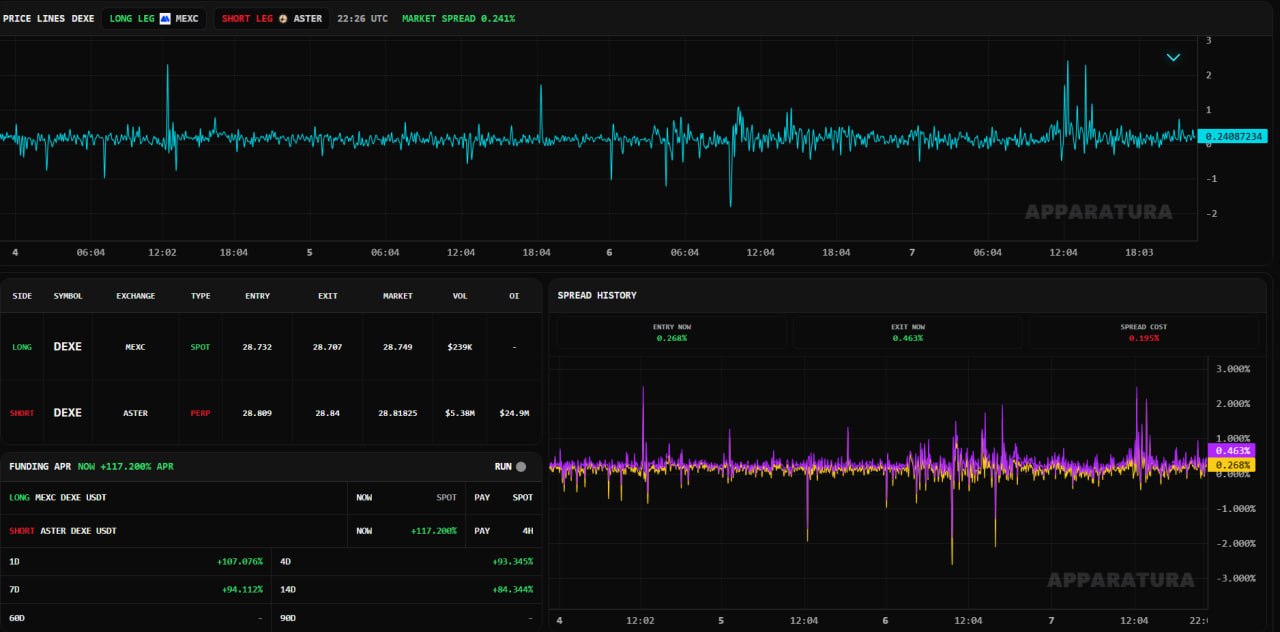Select the LONG DEXE MEXC row
The height and width of the screenshot is (632, 1280).
pos(271,347)
